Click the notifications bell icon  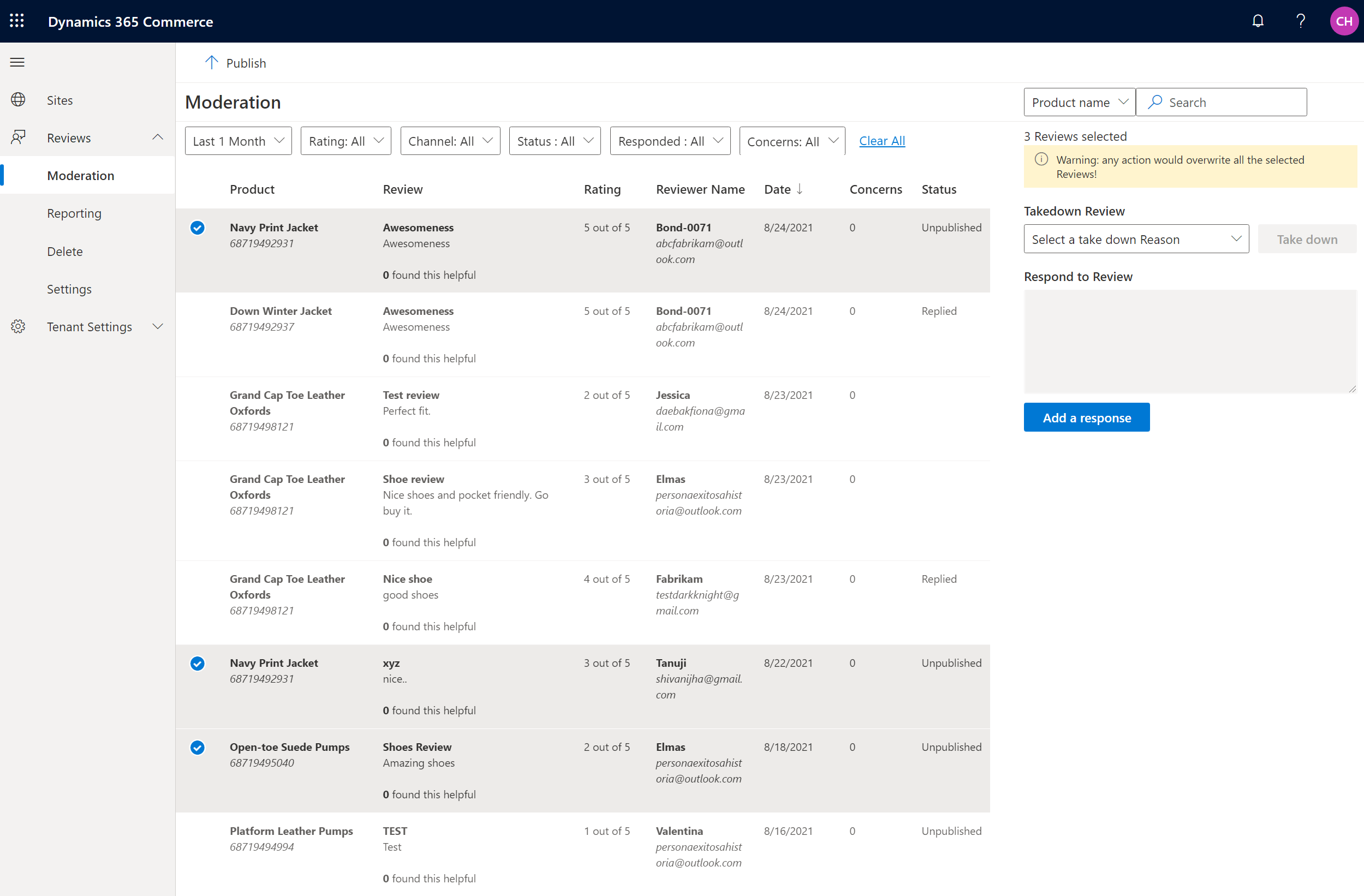click(x=1258, y=21)
